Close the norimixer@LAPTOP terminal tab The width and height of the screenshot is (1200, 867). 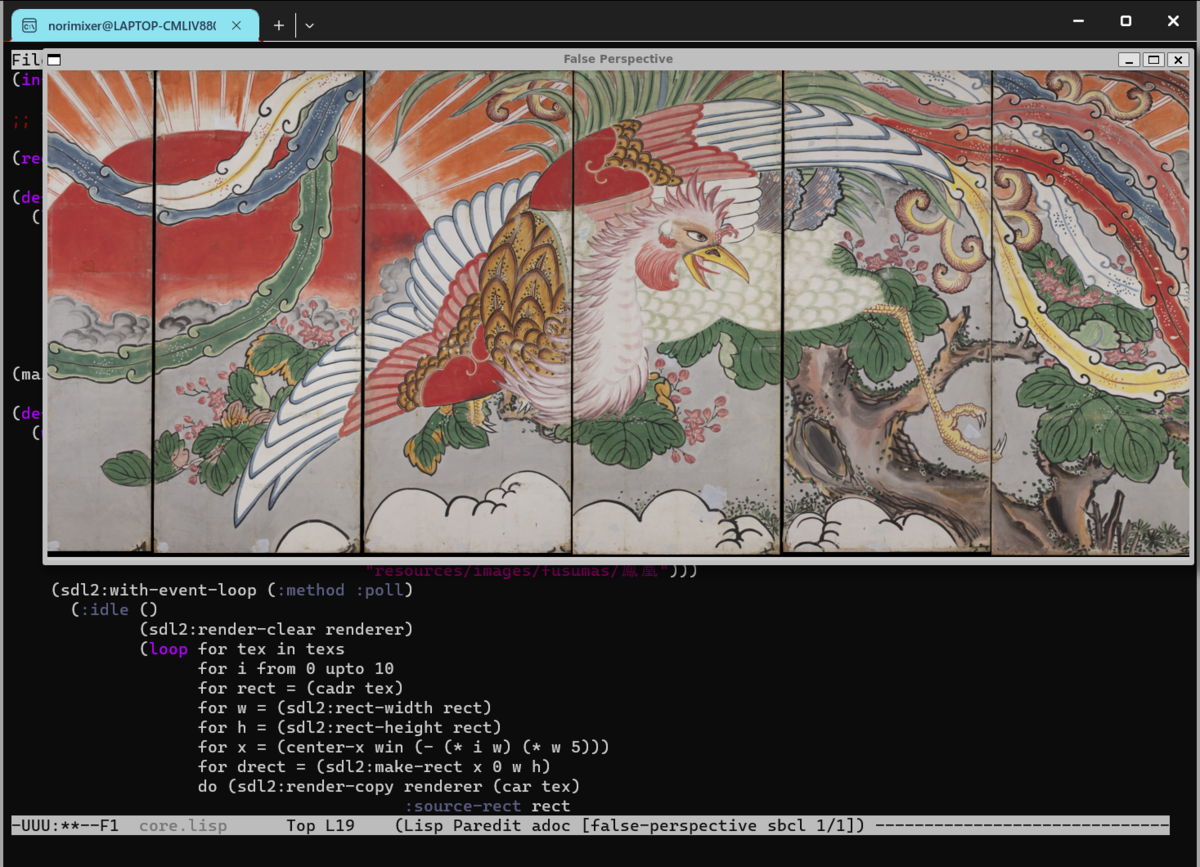(237, 25)
